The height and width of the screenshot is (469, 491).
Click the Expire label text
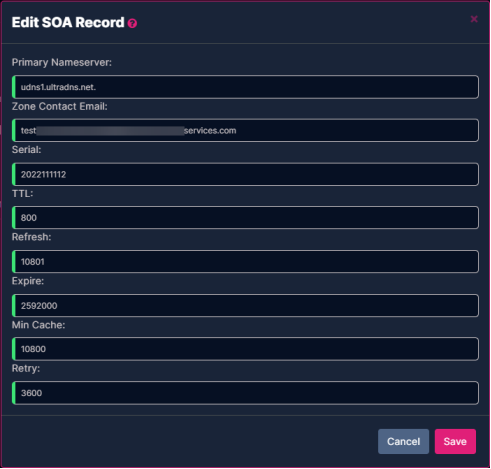(28, 281)
